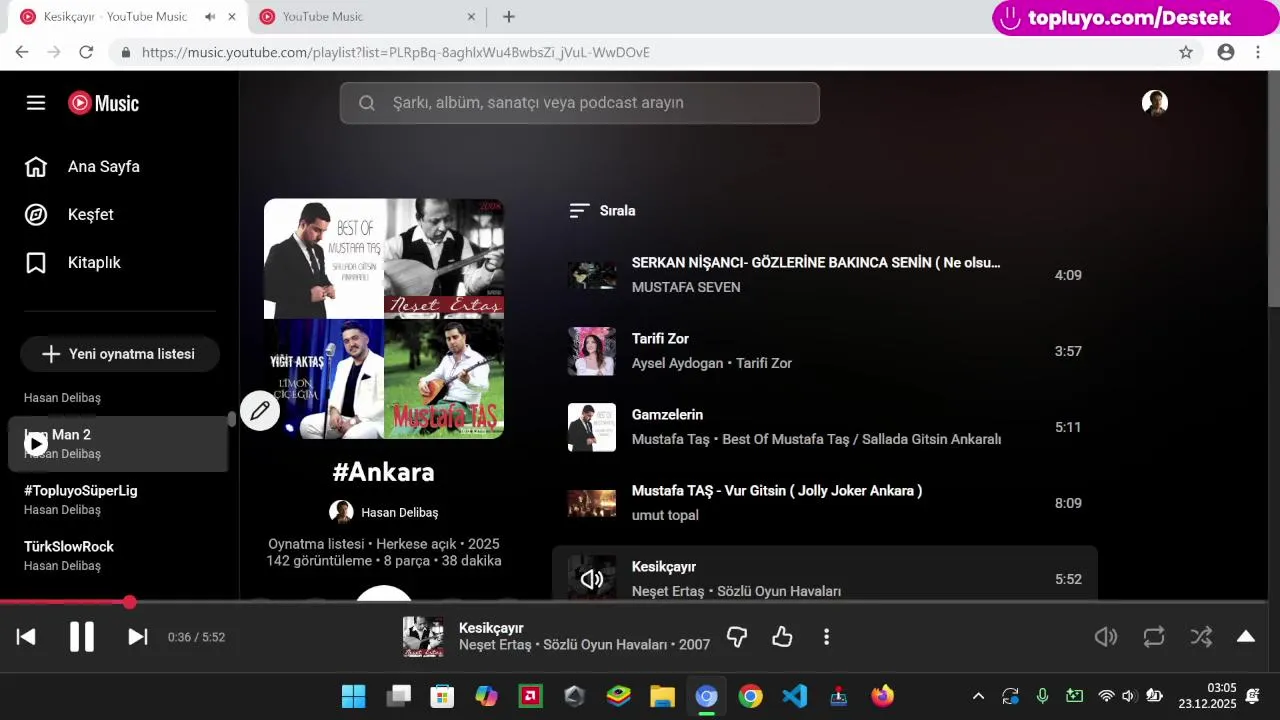Open Microsoft Store from the taskbar
Image resolution: width=1280 pixels, height=720 pixels.
point(442,696)
